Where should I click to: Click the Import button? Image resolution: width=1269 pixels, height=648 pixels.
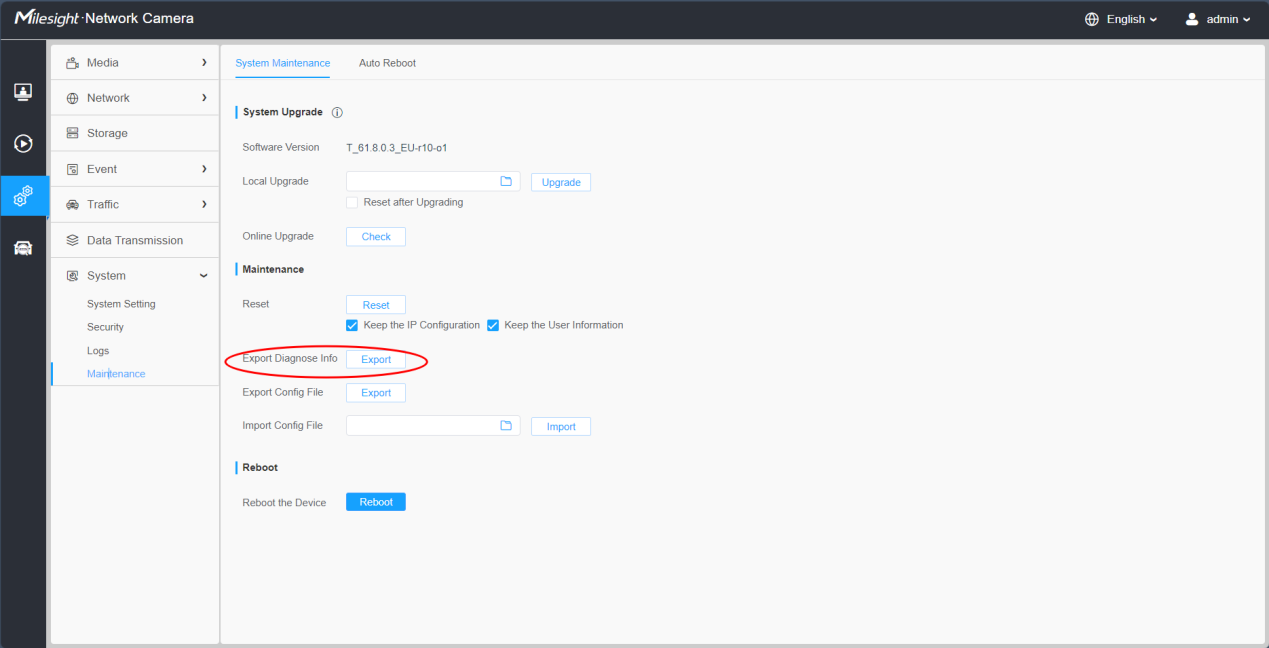(561, 427)
